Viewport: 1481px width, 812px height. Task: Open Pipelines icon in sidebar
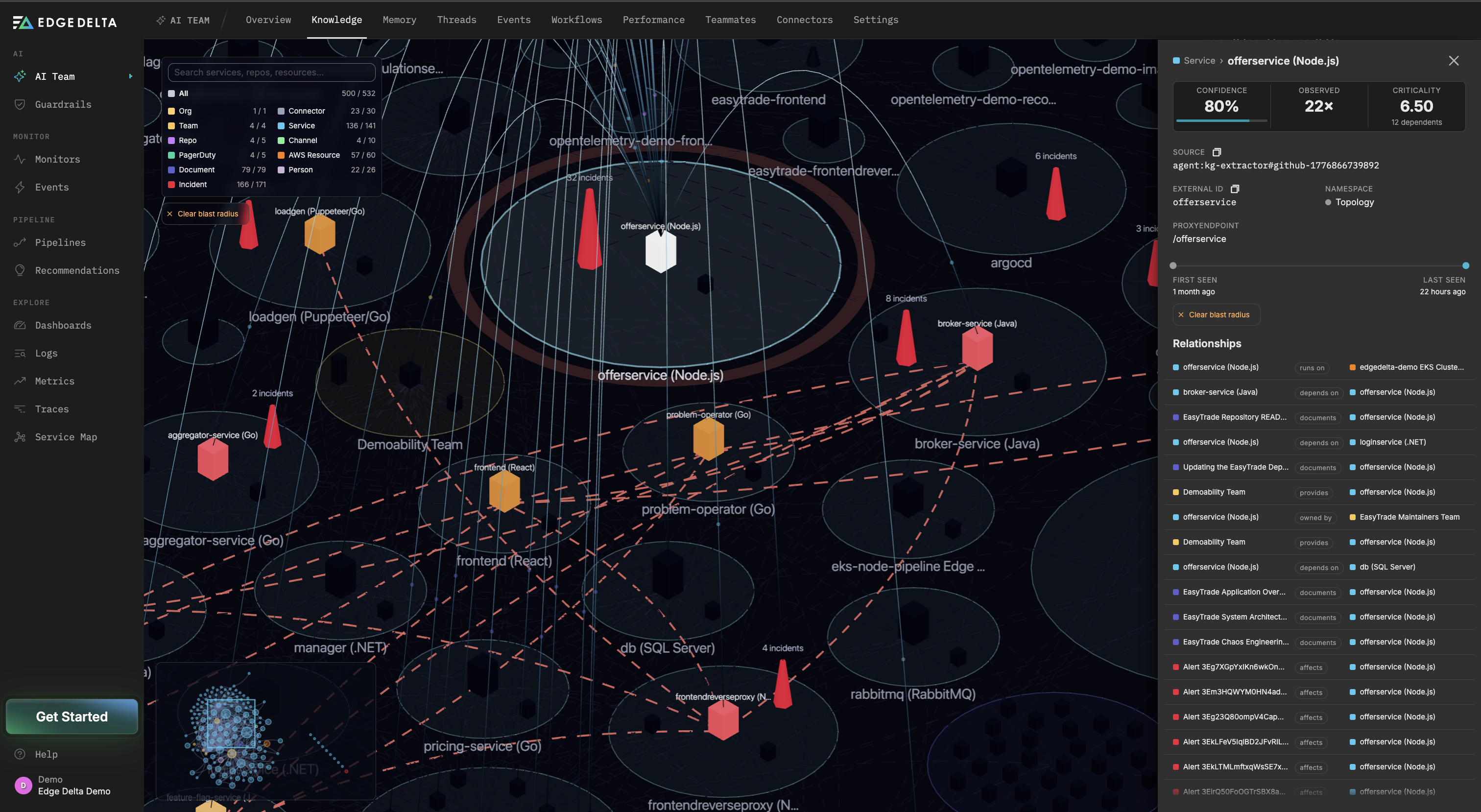(x=20, y=242)
